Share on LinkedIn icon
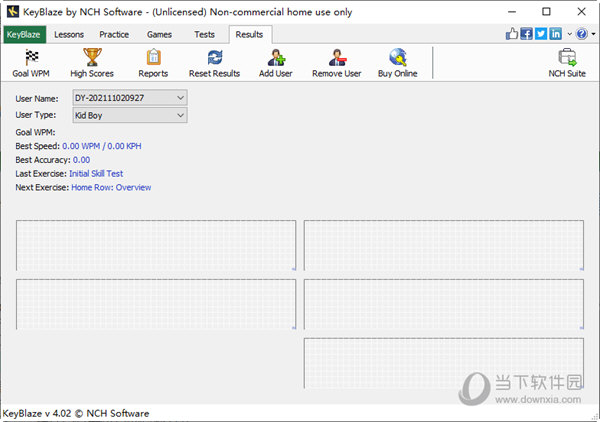600x422 pixels. pos(555,34)
